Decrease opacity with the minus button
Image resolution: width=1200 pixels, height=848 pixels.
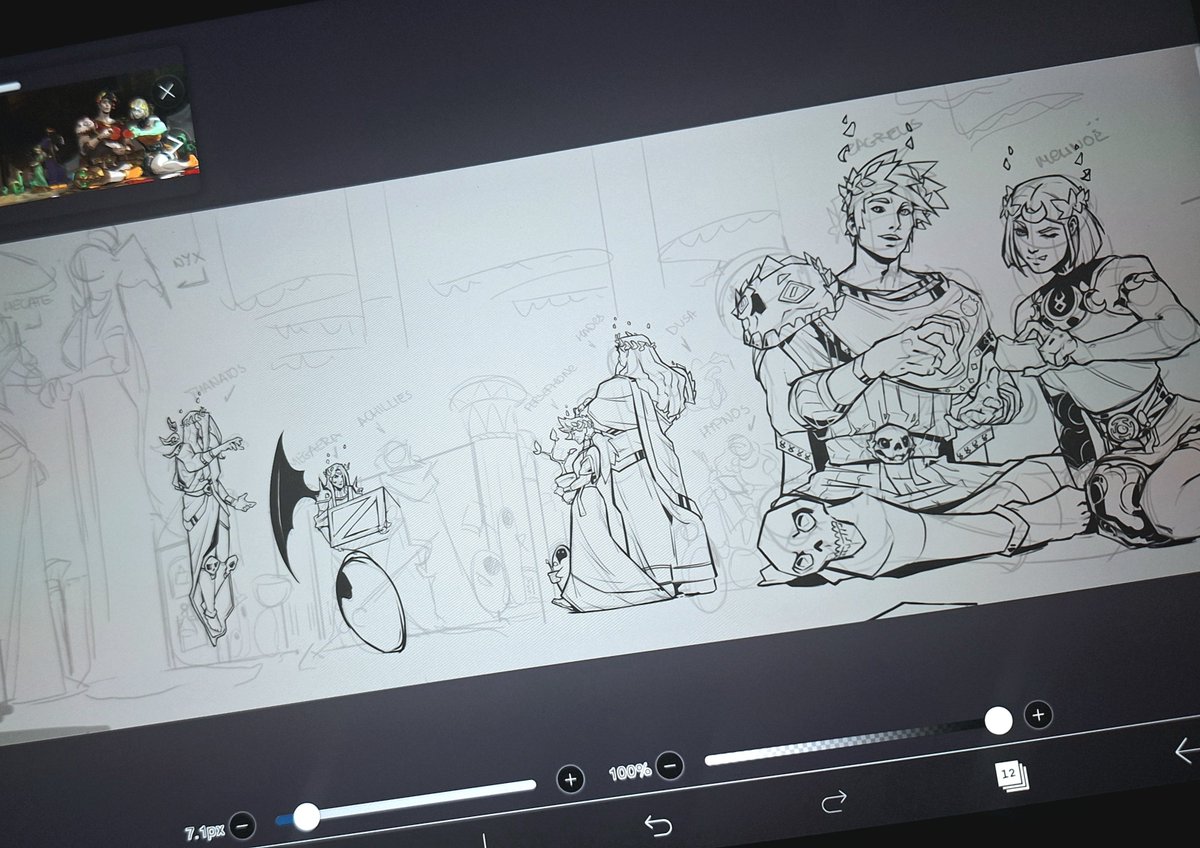671,767
